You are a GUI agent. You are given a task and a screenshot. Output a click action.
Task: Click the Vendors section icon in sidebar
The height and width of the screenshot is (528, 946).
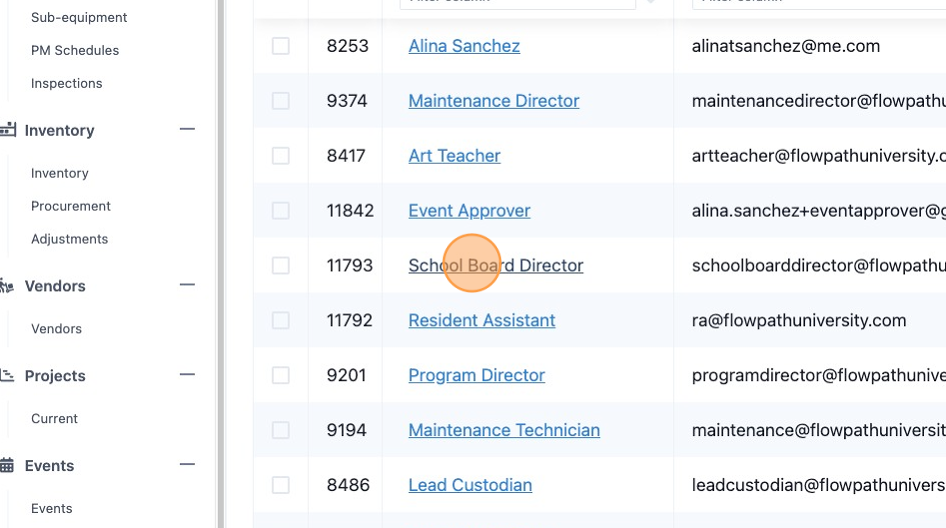pos(6,285)
